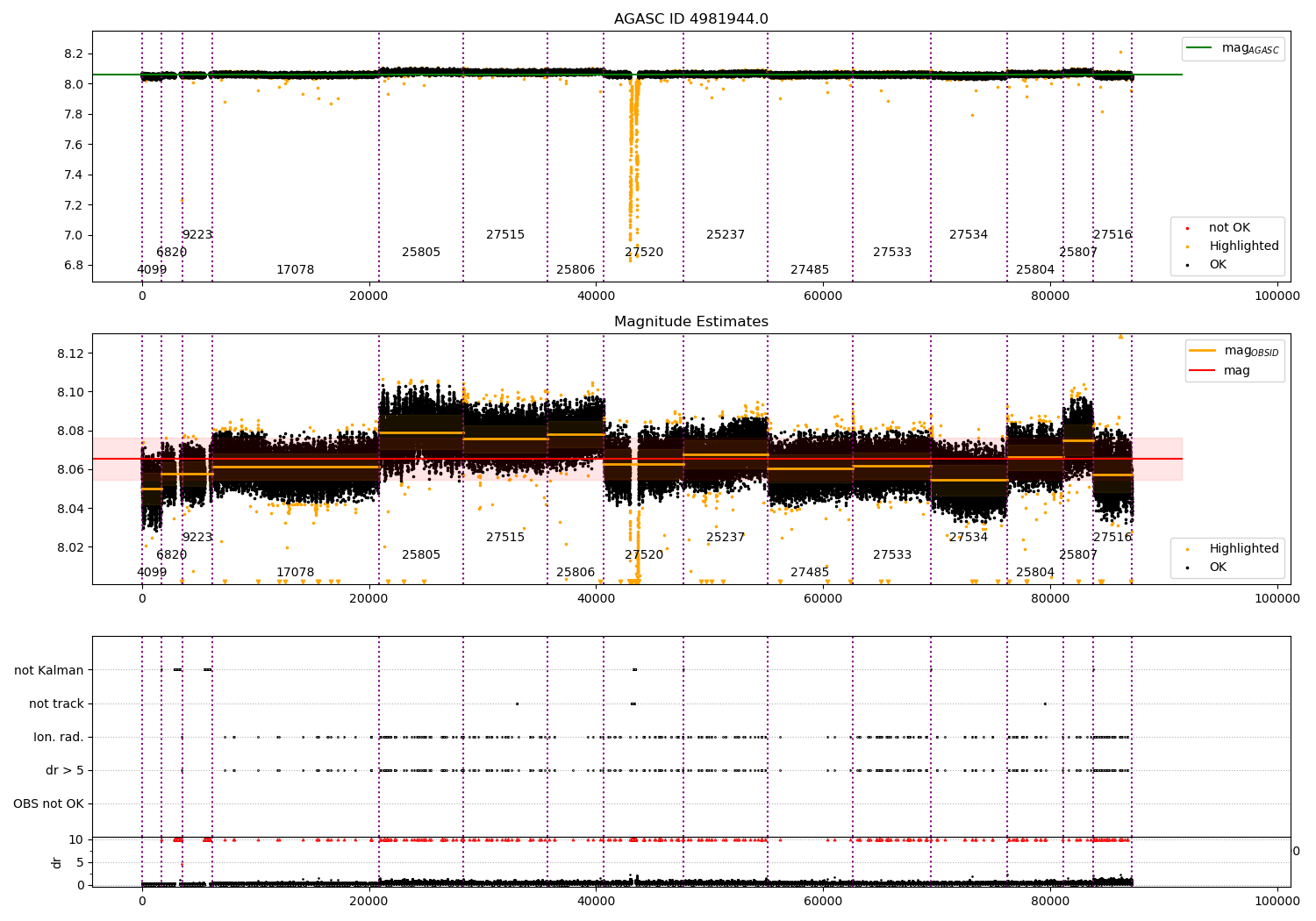Click obsid label 27516 in top plot
Screen dimensions: 1316x921
point(1112,235)
